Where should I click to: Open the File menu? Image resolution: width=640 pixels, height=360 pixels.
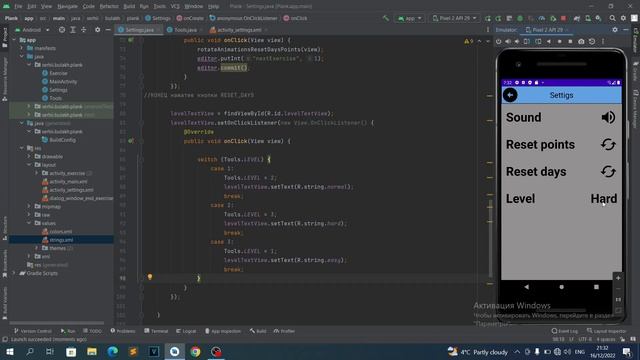coord(18,7)
